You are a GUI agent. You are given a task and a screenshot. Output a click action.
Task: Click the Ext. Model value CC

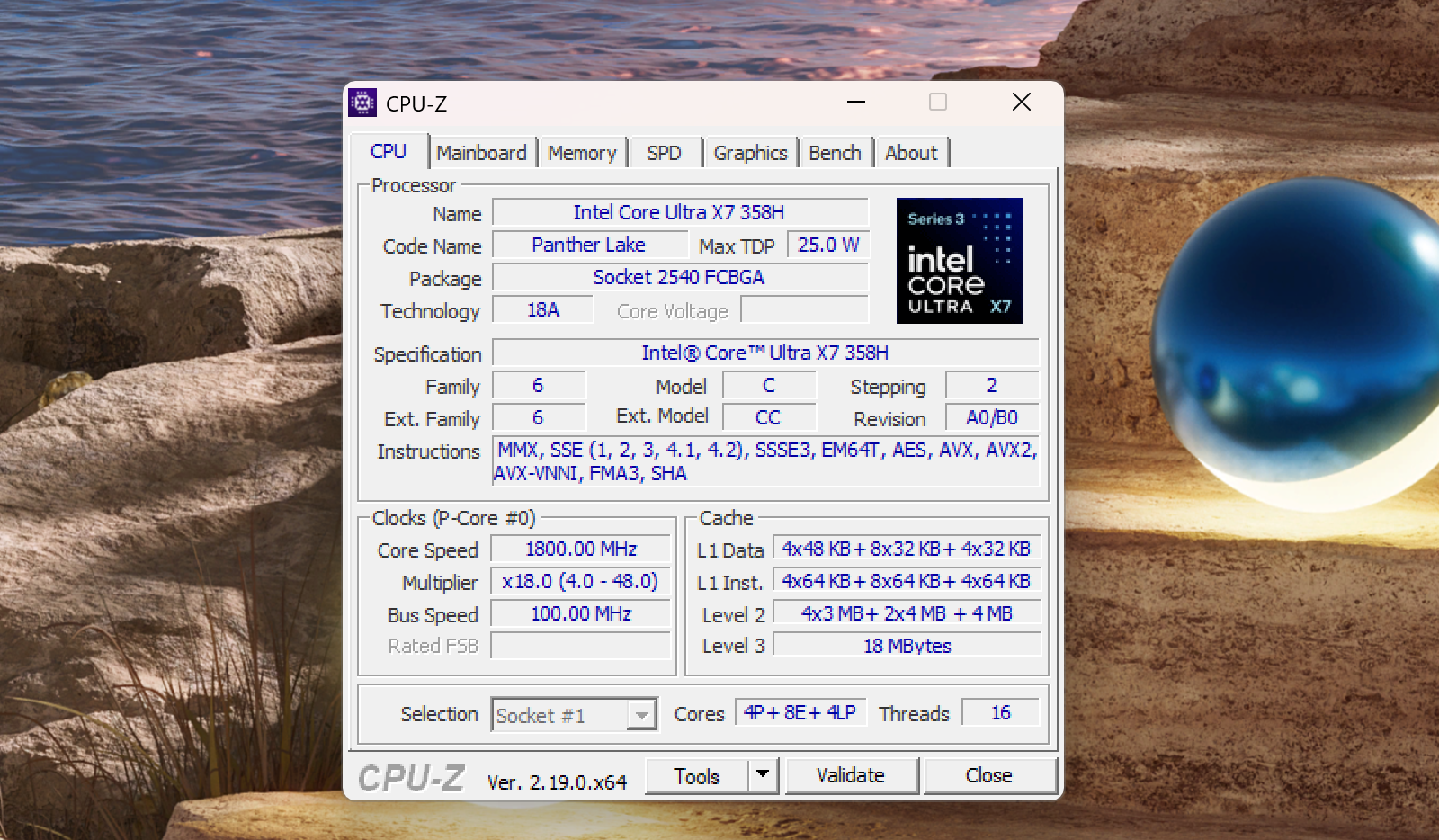[x=769, y=417]
